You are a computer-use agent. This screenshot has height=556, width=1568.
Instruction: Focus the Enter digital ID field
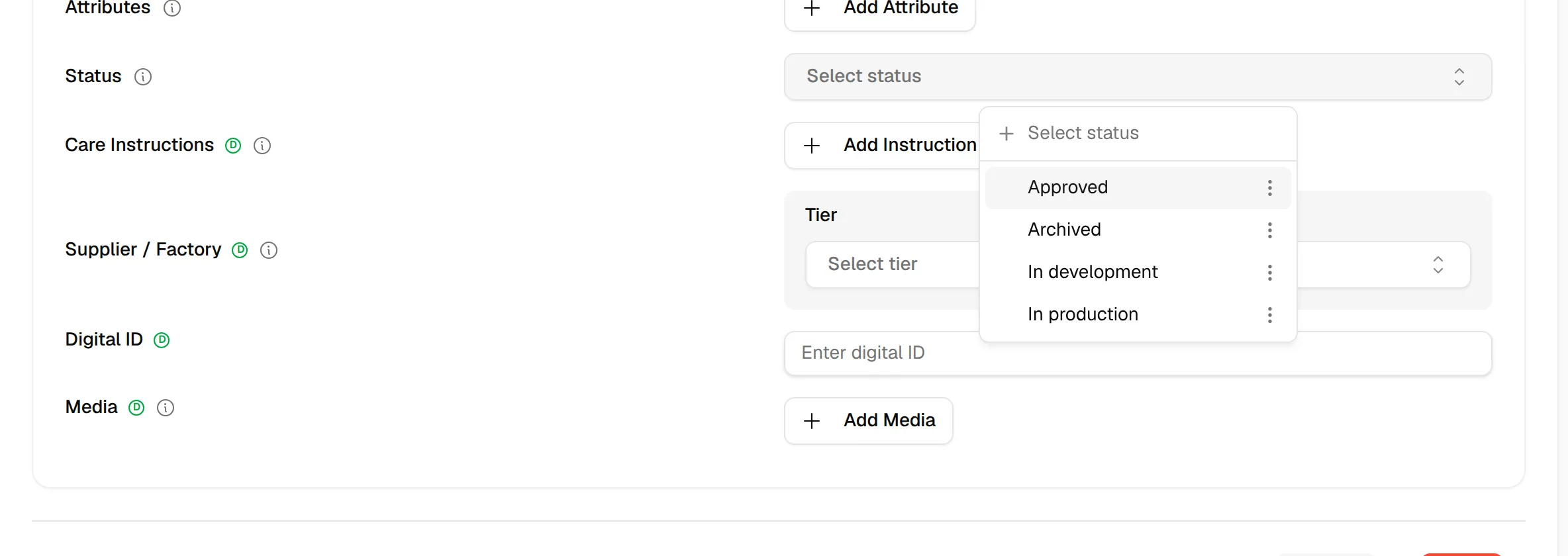tap(1138, 353)
